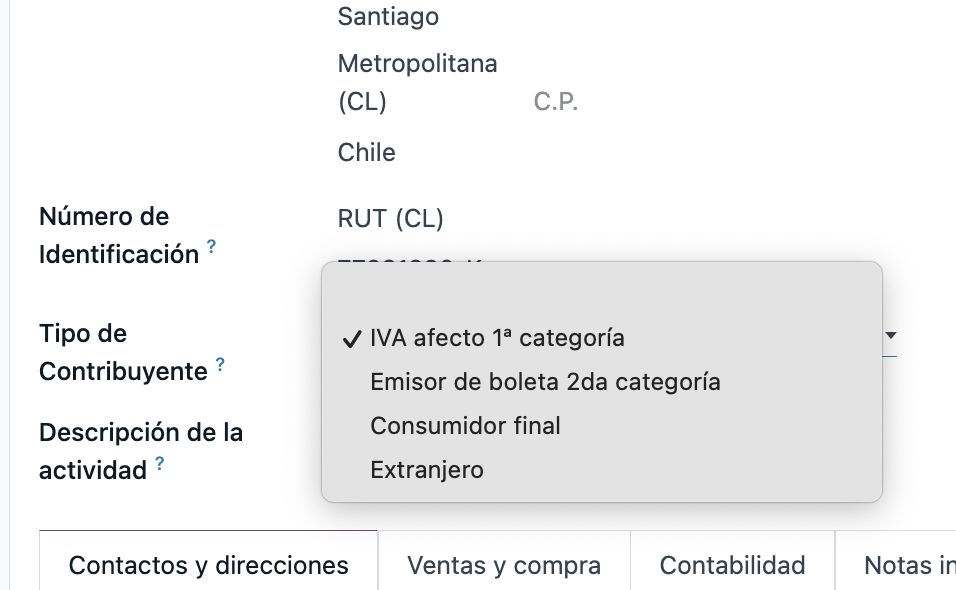This screenshot has height=590, width=956.
Task: Click the Descripción de la actividad label
Action: [x=140, y=433]
